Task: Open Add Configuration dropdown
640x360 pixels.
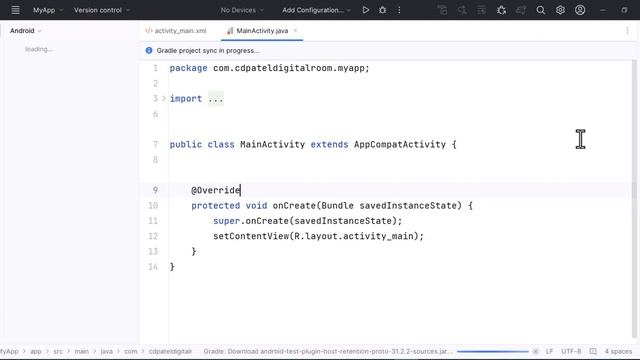Action: [x=316, y=10]
